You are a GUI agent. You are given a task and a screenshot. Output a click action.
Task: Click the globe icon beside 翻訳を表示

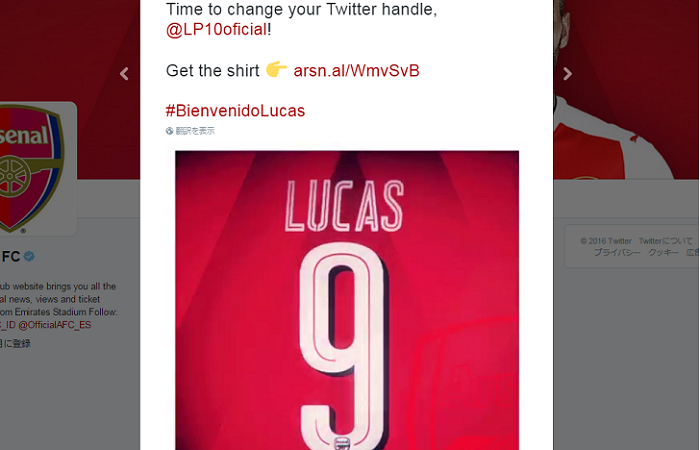pos(169,131)
